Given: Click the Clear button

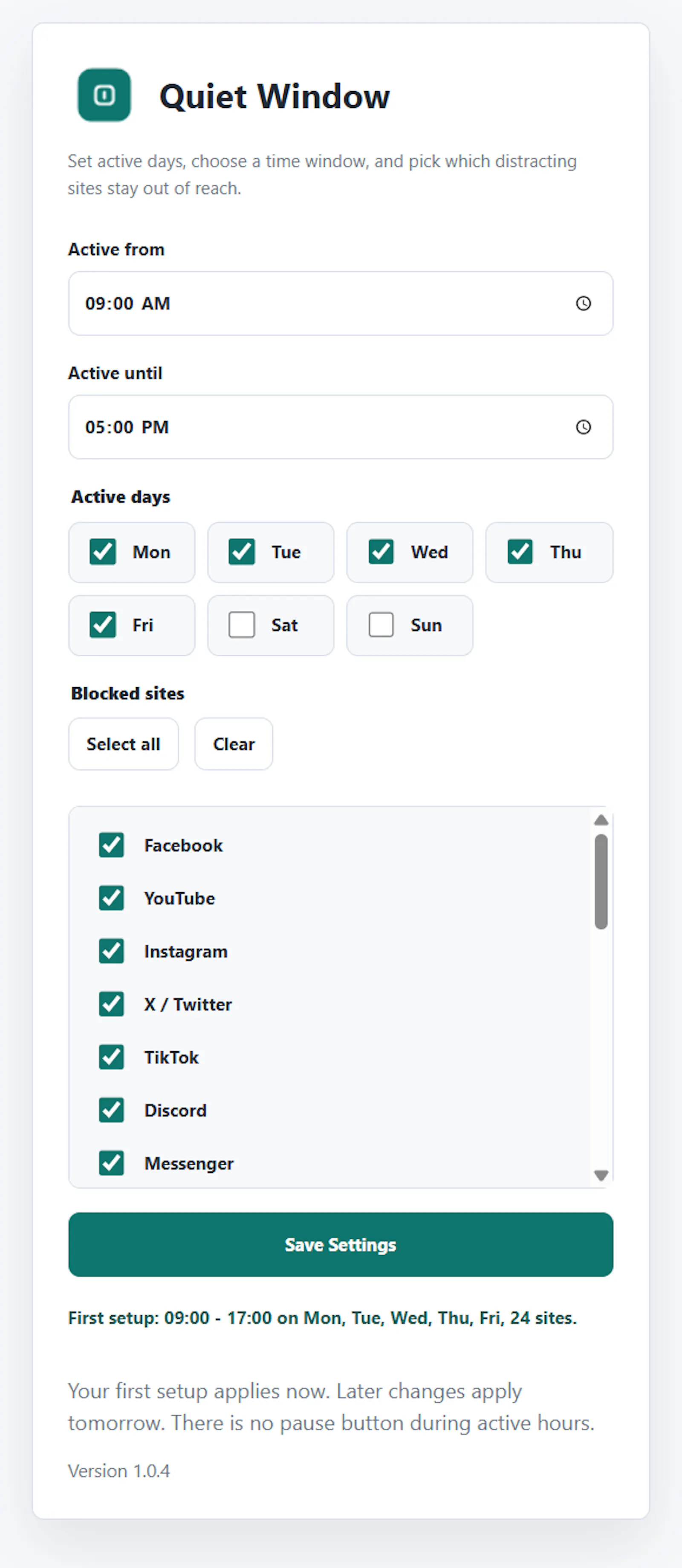Looking at the screenshot, I should pyautogui.click(x=234, y=744).
